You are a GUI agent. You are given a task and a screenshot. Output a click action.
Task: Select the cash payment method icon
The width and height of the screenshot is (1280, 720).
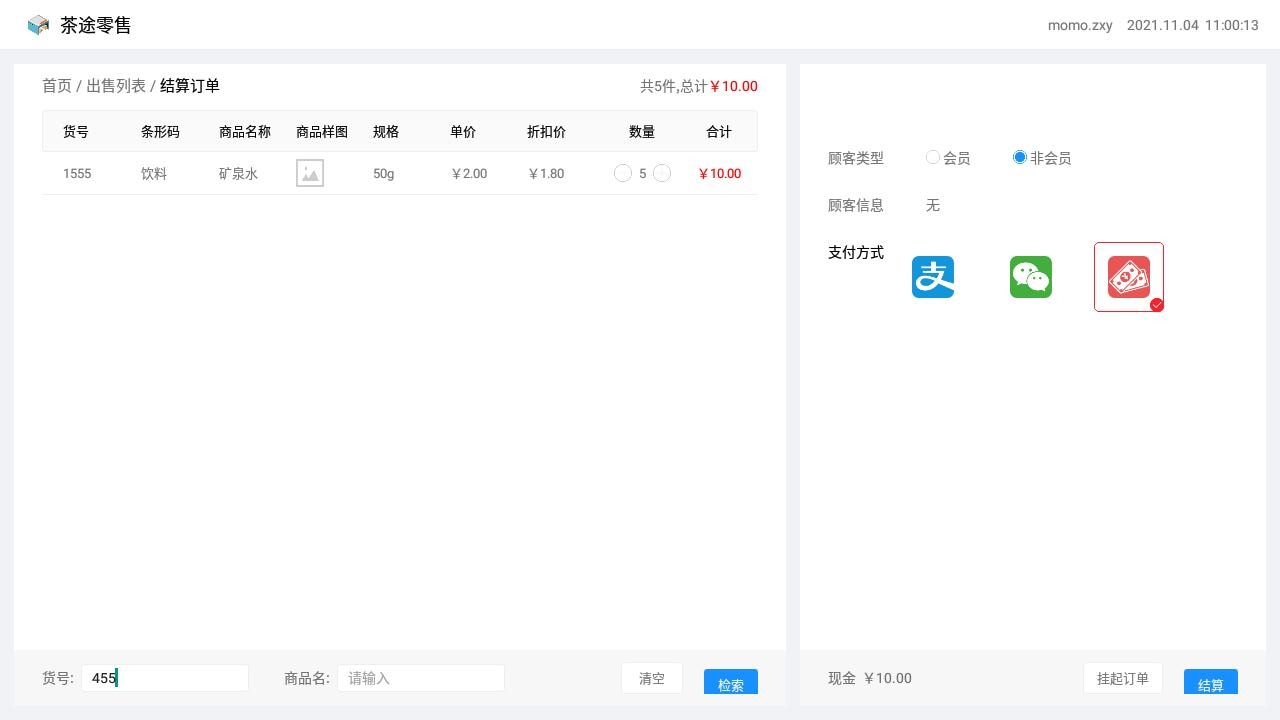pos(1128,277)
